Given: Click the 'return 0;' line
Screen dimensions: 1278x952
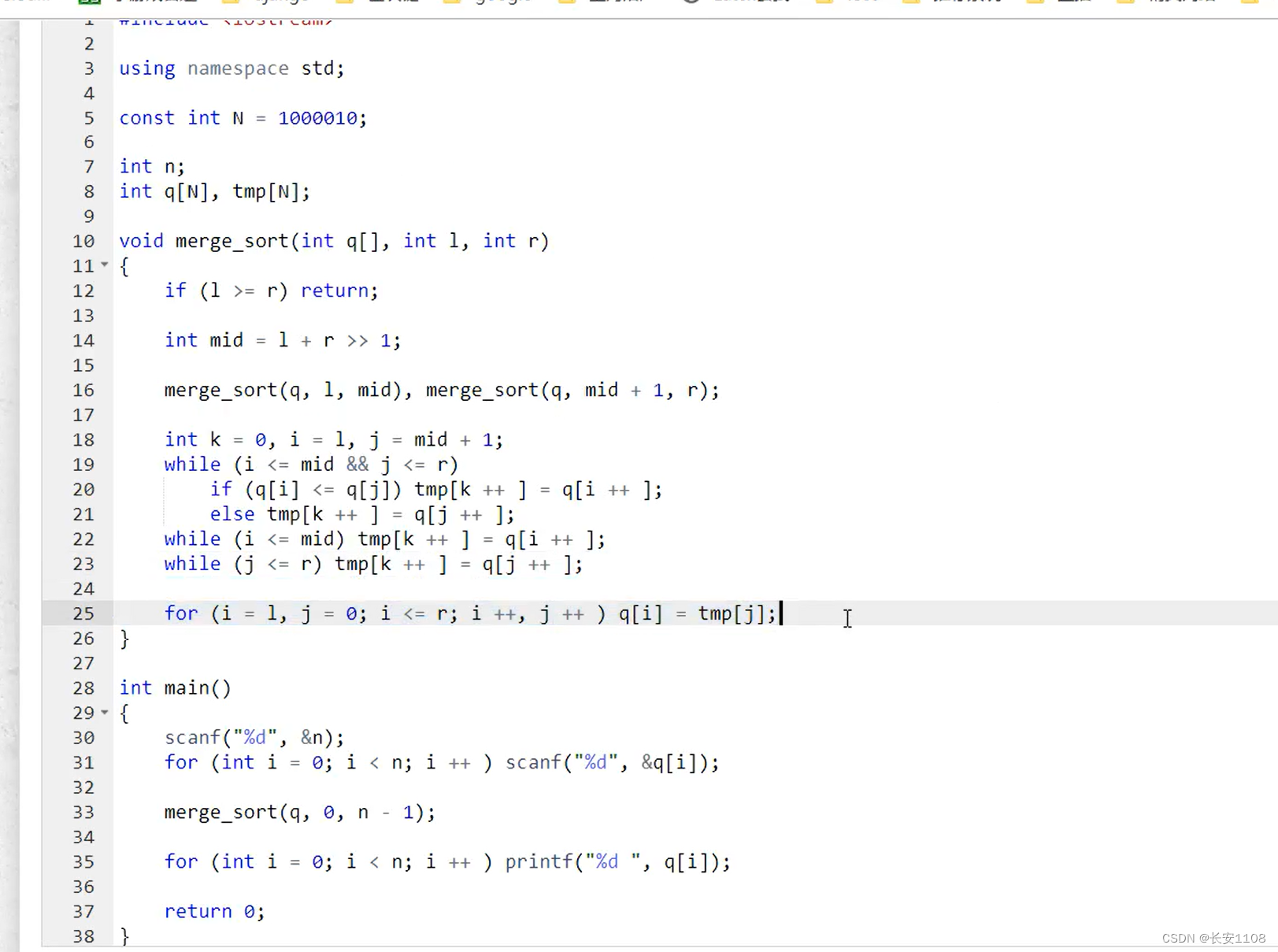Looking at the screenshot, I should 214,911.
